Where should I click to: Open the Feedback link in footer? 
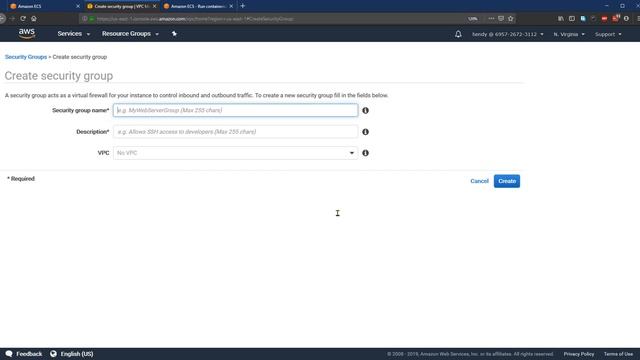29,354
